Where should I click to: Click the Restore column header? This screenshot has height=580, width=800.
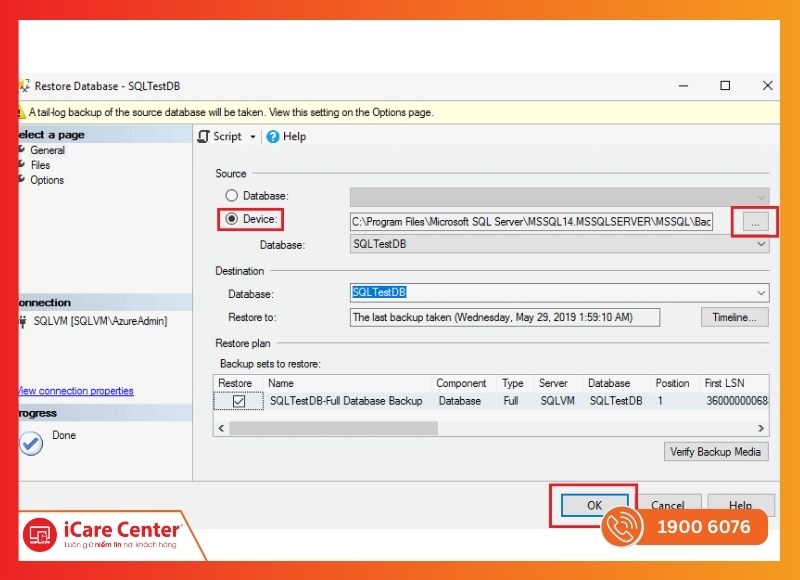(x=235, y=383)
